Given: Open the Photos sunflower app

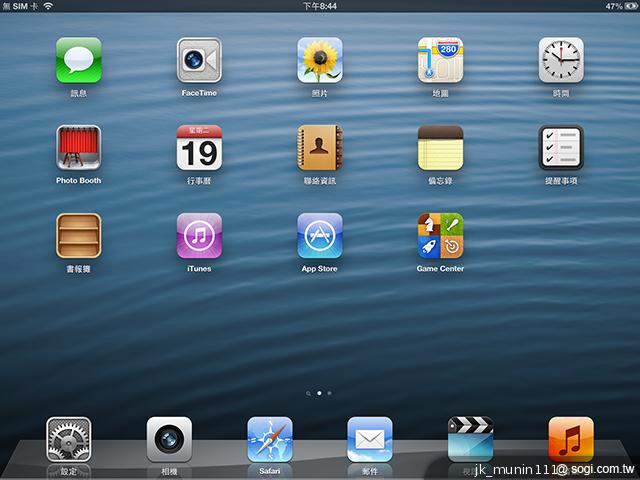Looking at the screenshot, I should [320, 60].
